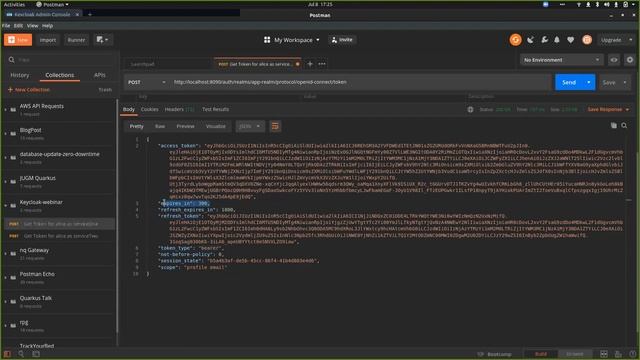Screen dimensions: 640x360
Task: Select Raw response view
Action: point(160,127)
